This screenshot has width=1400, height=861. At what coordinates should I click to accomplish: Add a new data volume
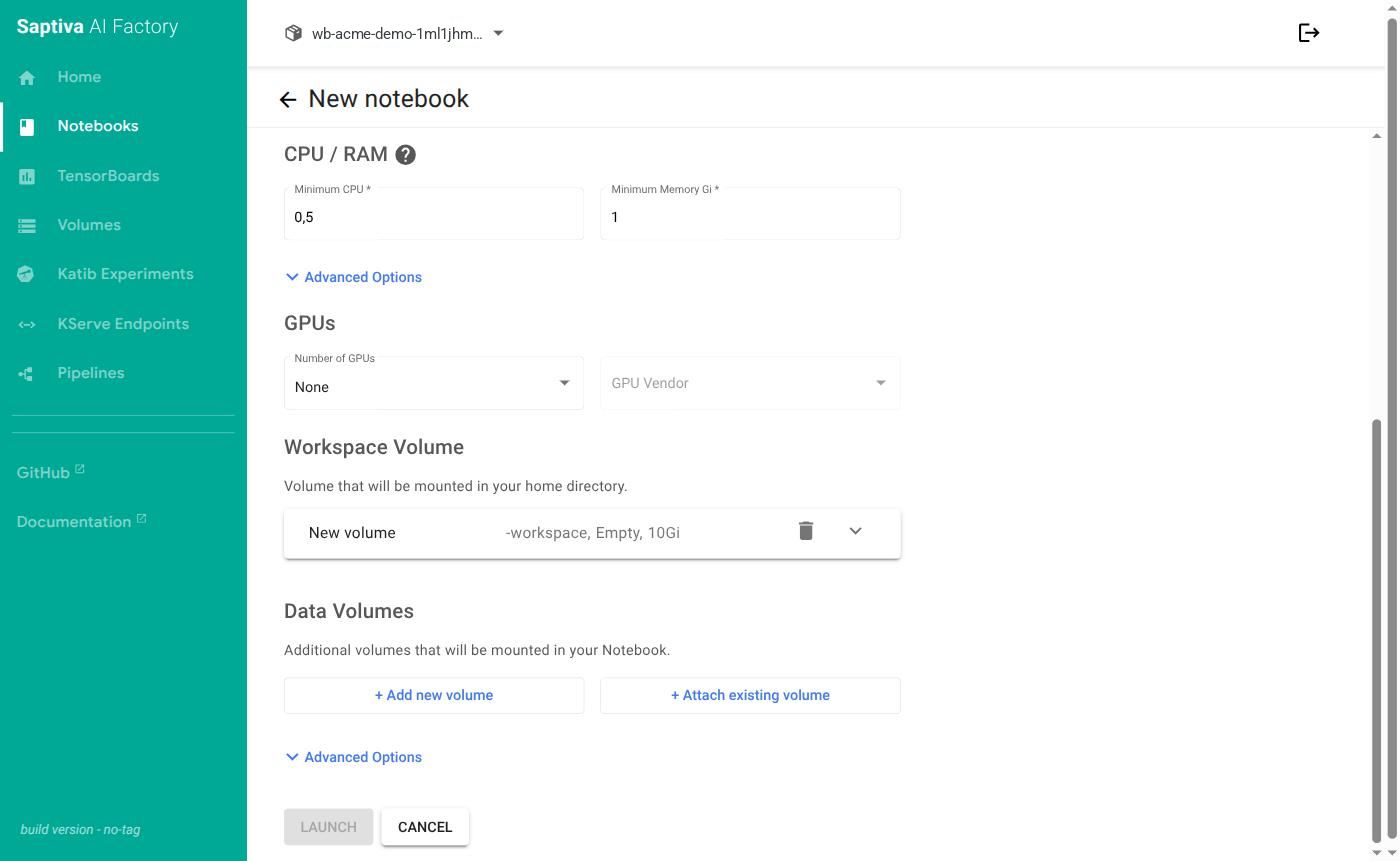pos(434,695)
